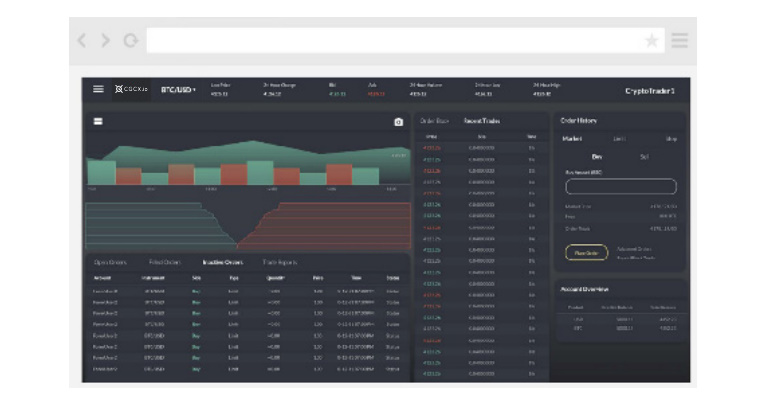The height and width of the screenshot is (410, 779).
Task: Go back with the browser back arrow
Action: (x=82, y=40)
